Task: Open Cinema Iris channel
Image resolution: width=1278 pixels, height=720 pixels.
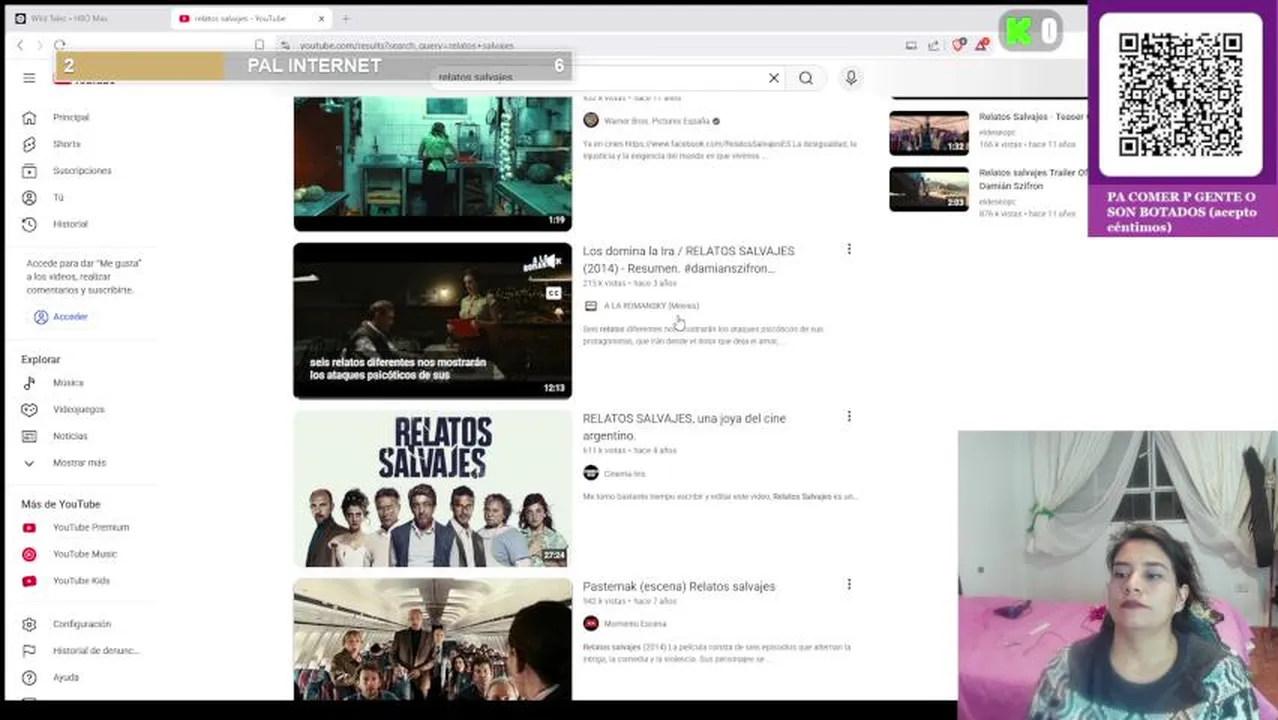Action: (x=624, y=474)
